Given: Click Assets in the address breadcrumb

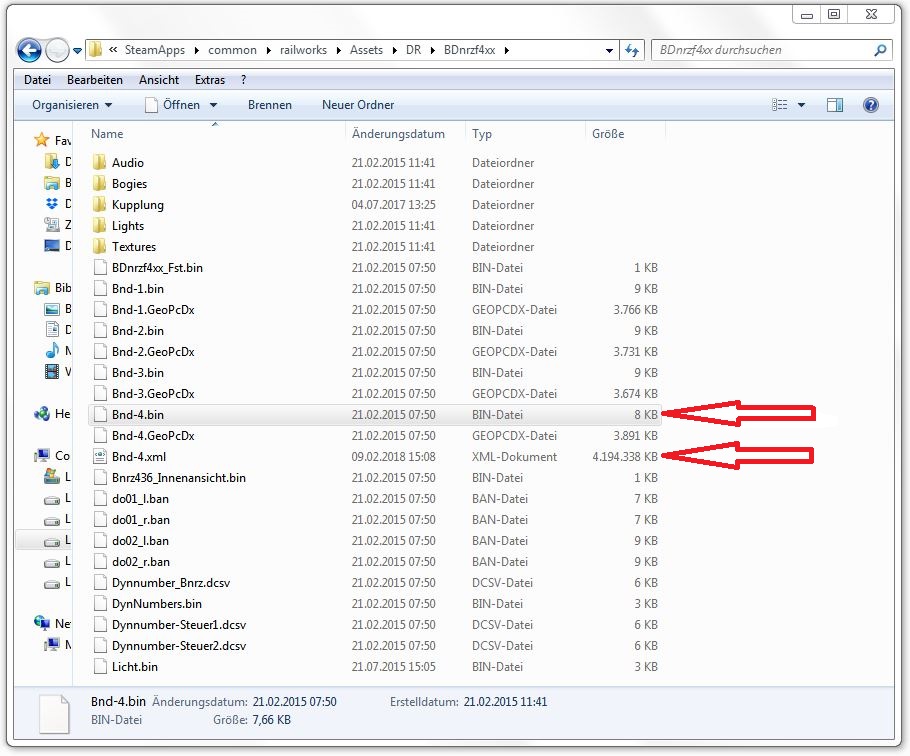Looking at the screenshot, I should pyautogui.click(x=366, y=50).
